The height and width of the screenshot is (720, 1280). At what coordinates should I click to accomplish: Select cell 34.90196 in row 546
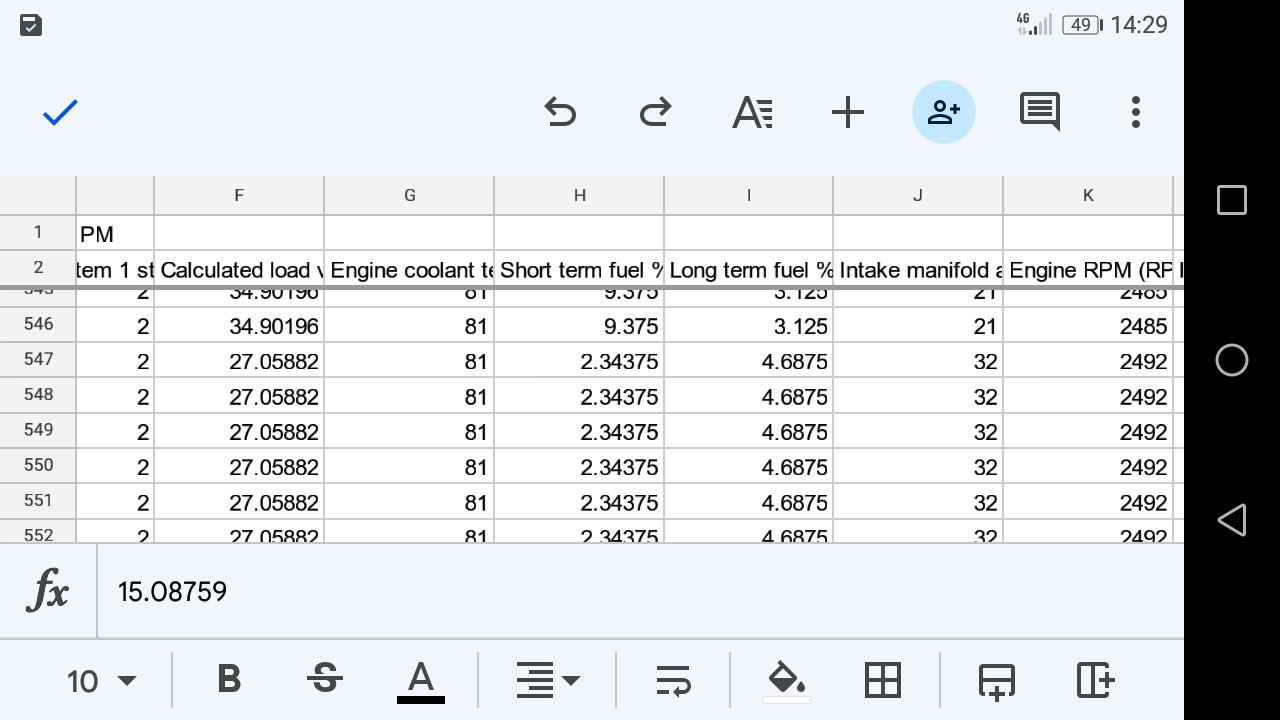pyautogui.click(x=239, y=325)
